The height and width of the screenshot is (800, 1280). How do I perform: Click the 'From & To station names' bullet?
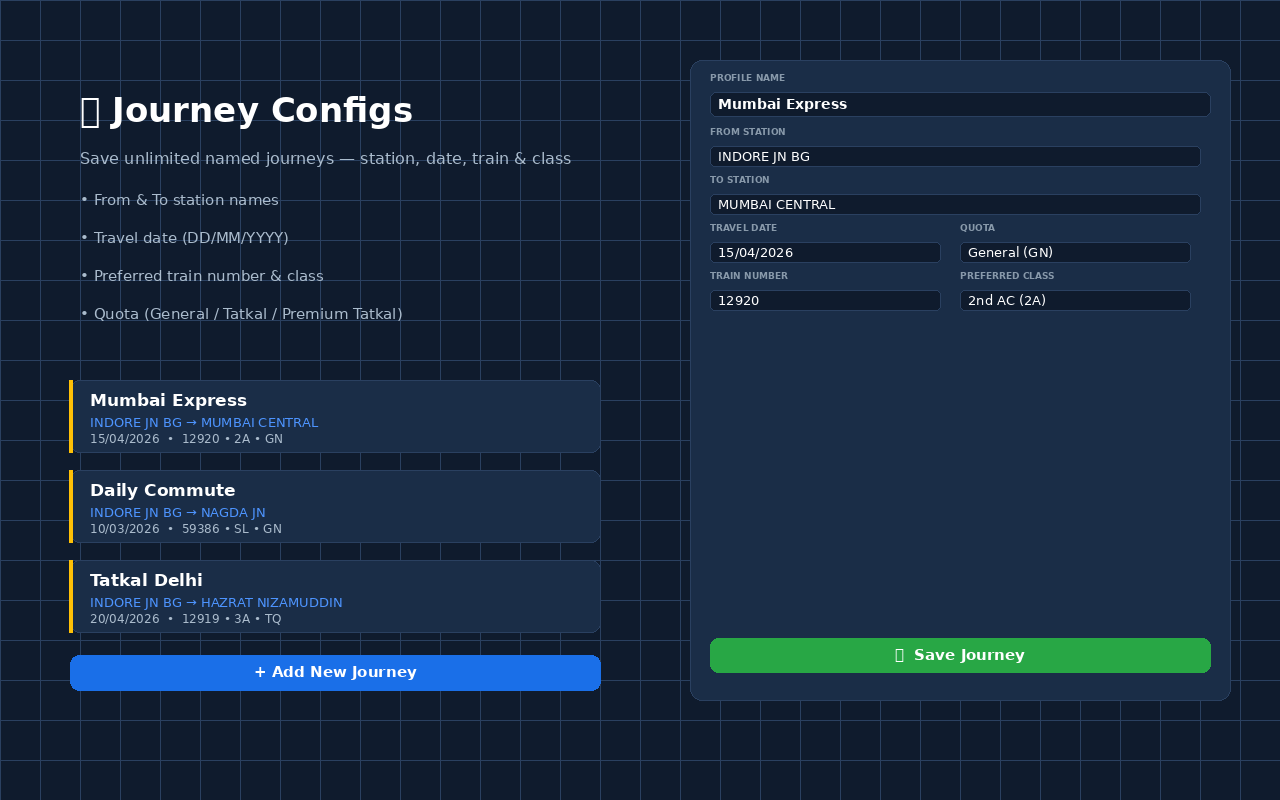point(179,200)
